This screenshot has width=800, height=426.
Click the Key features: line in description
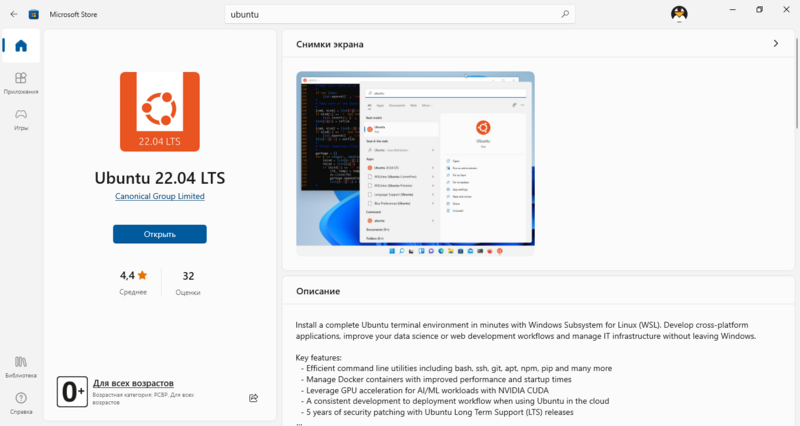point(318,358)
